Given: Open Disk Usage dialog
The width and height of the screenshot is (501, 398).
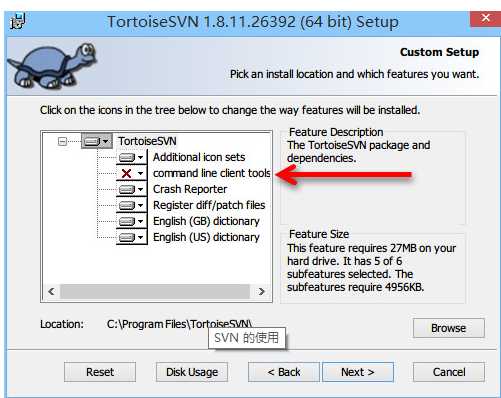Looking at the screenshot, I should (192, 372).
